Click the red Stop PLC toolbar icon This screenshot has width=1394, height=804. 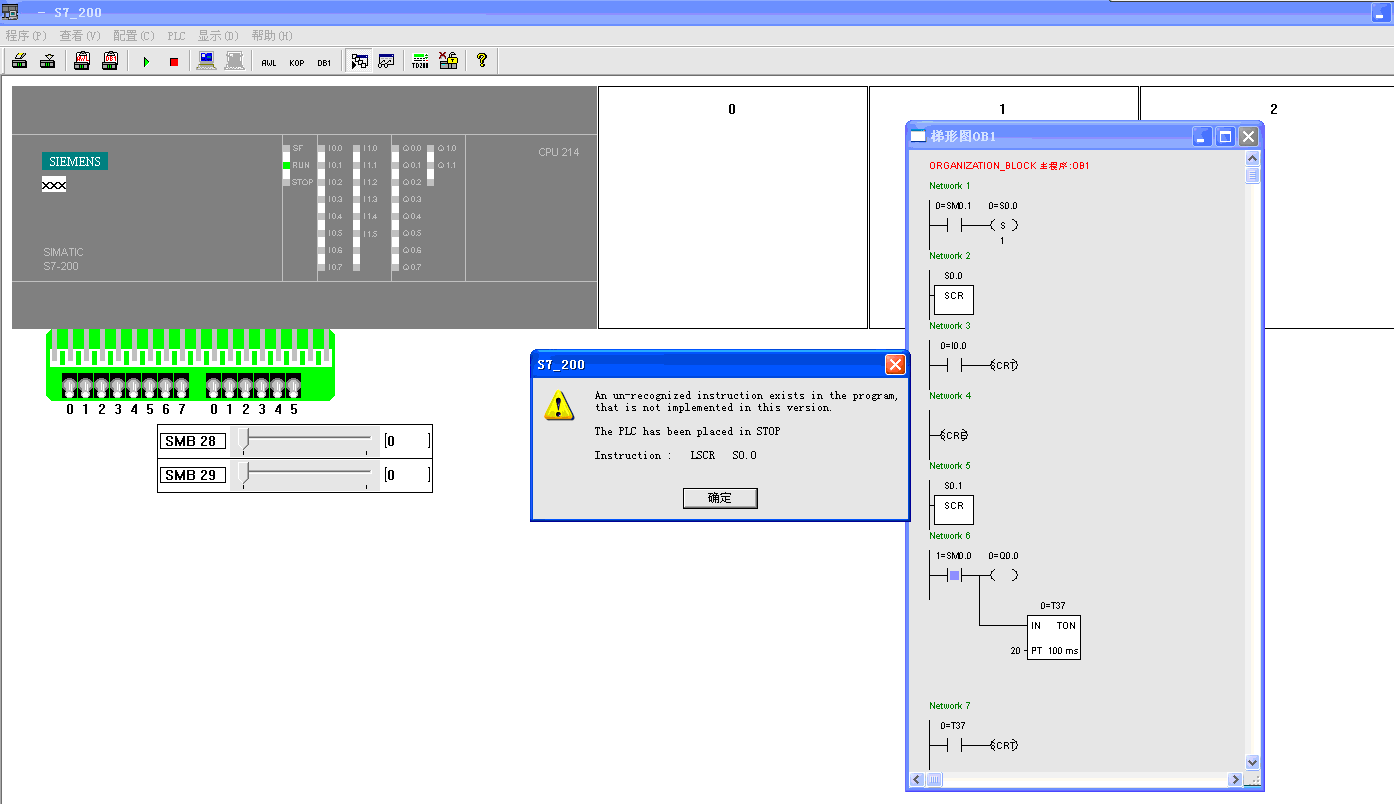point(173,62)
